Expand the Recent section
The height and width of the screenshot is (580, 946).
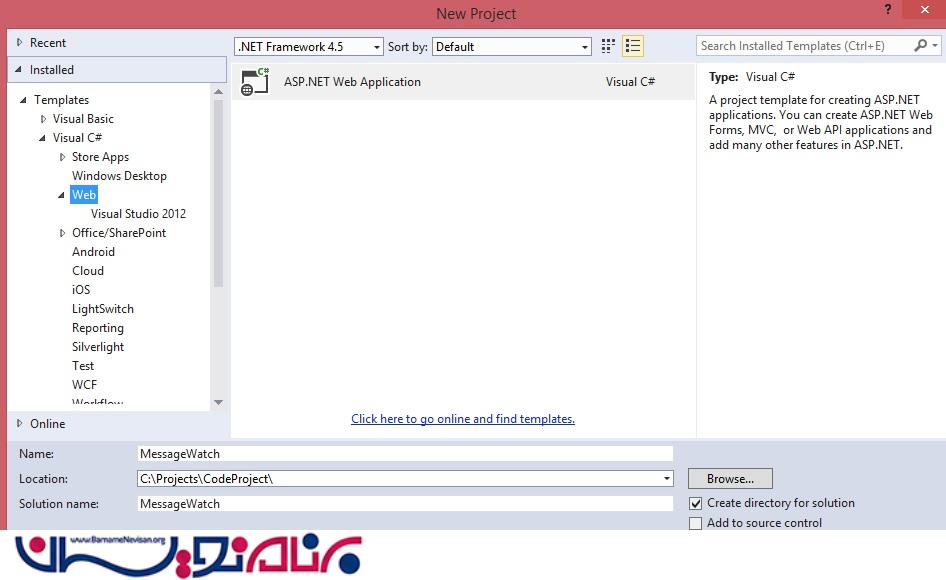coord(19,42)
